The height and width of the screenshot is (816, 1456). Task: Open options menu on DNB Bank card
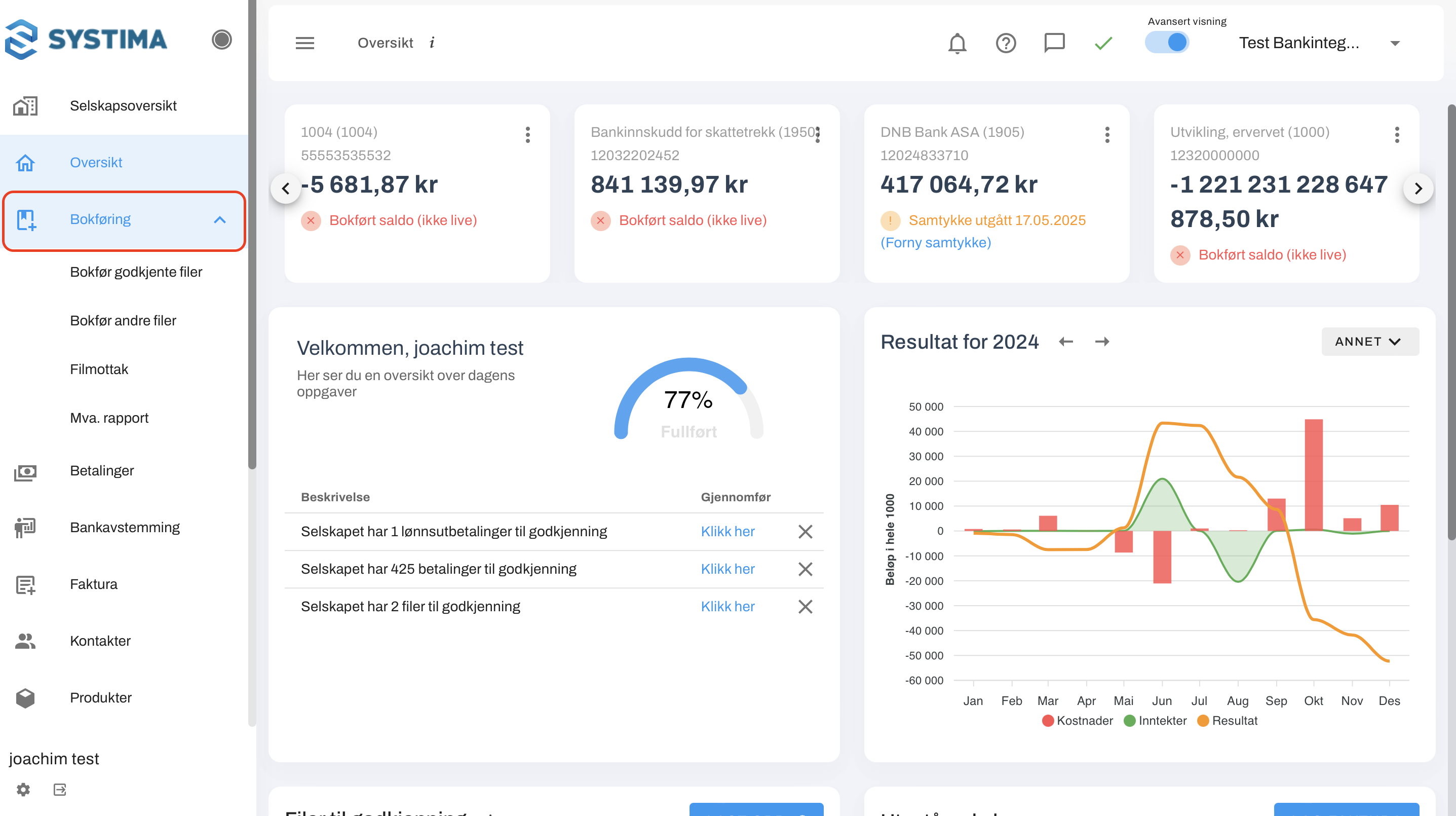pos(1107,135)
